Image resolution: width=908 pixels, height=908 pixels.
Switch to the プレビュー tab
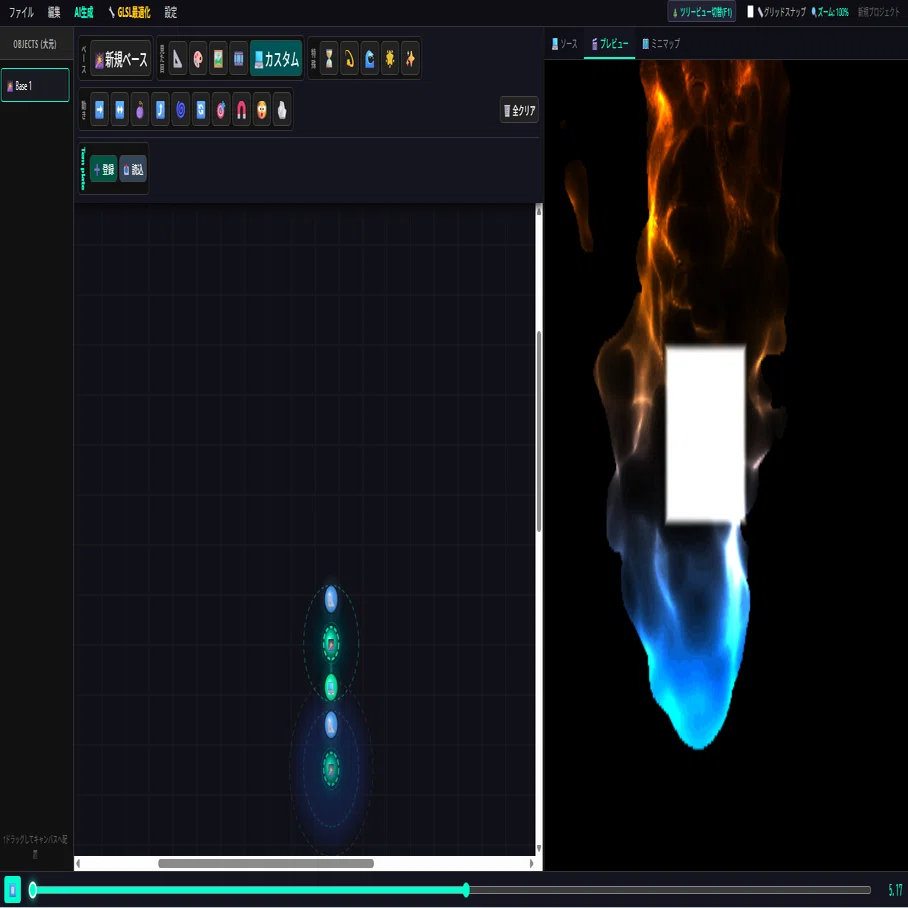(610, 43)
